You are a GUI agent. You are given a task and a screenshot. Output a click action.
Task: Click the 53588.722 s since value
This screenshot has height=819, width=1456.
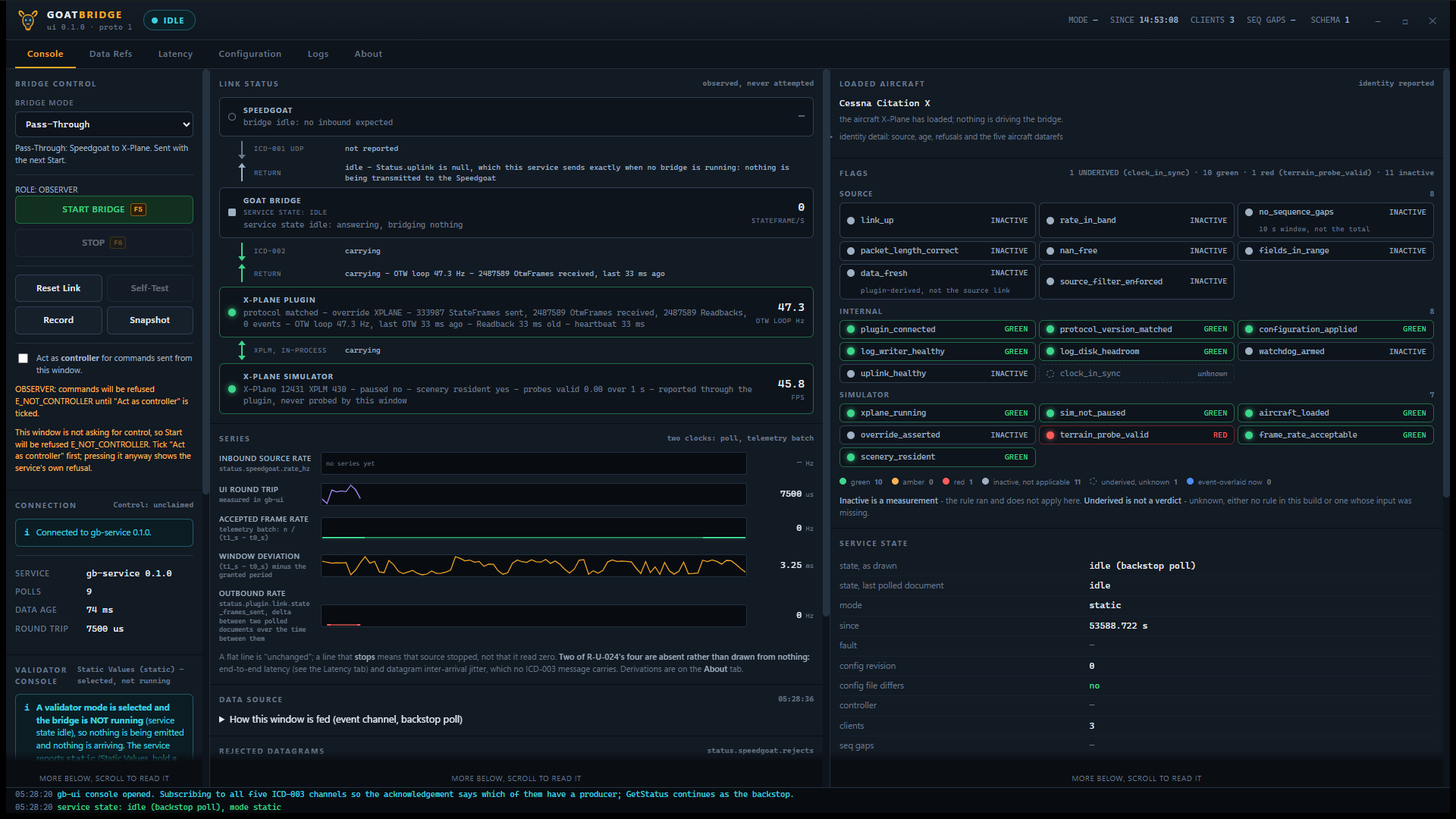[1119, 626]
